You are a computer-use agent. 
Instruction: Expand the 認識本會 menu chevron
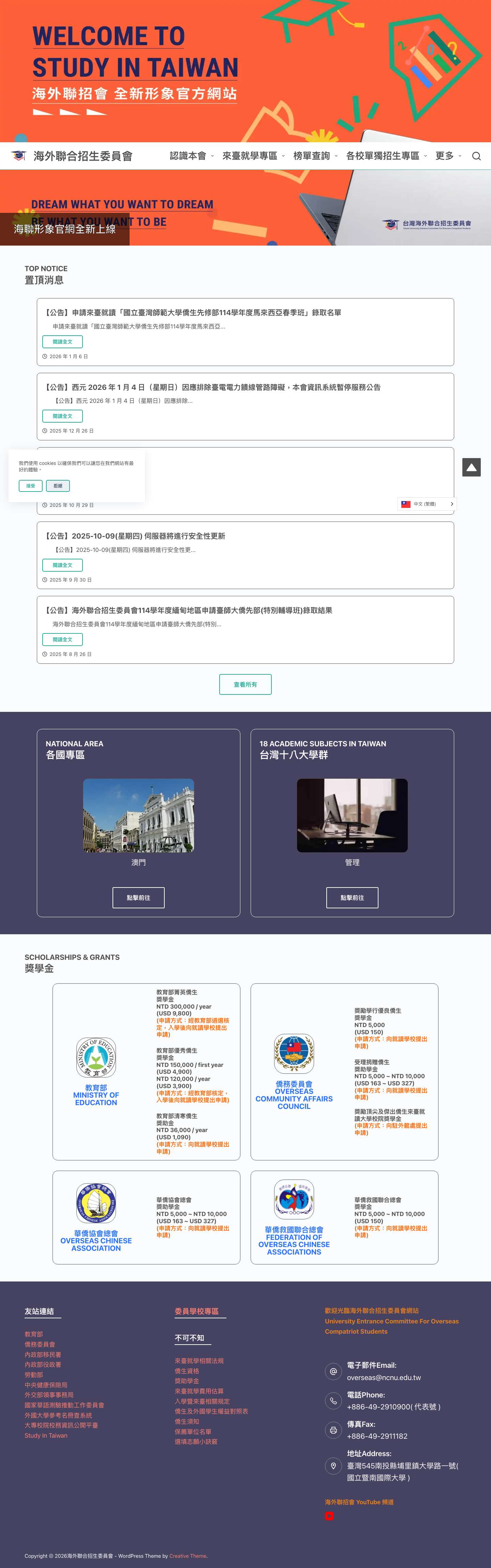(212, 157)
